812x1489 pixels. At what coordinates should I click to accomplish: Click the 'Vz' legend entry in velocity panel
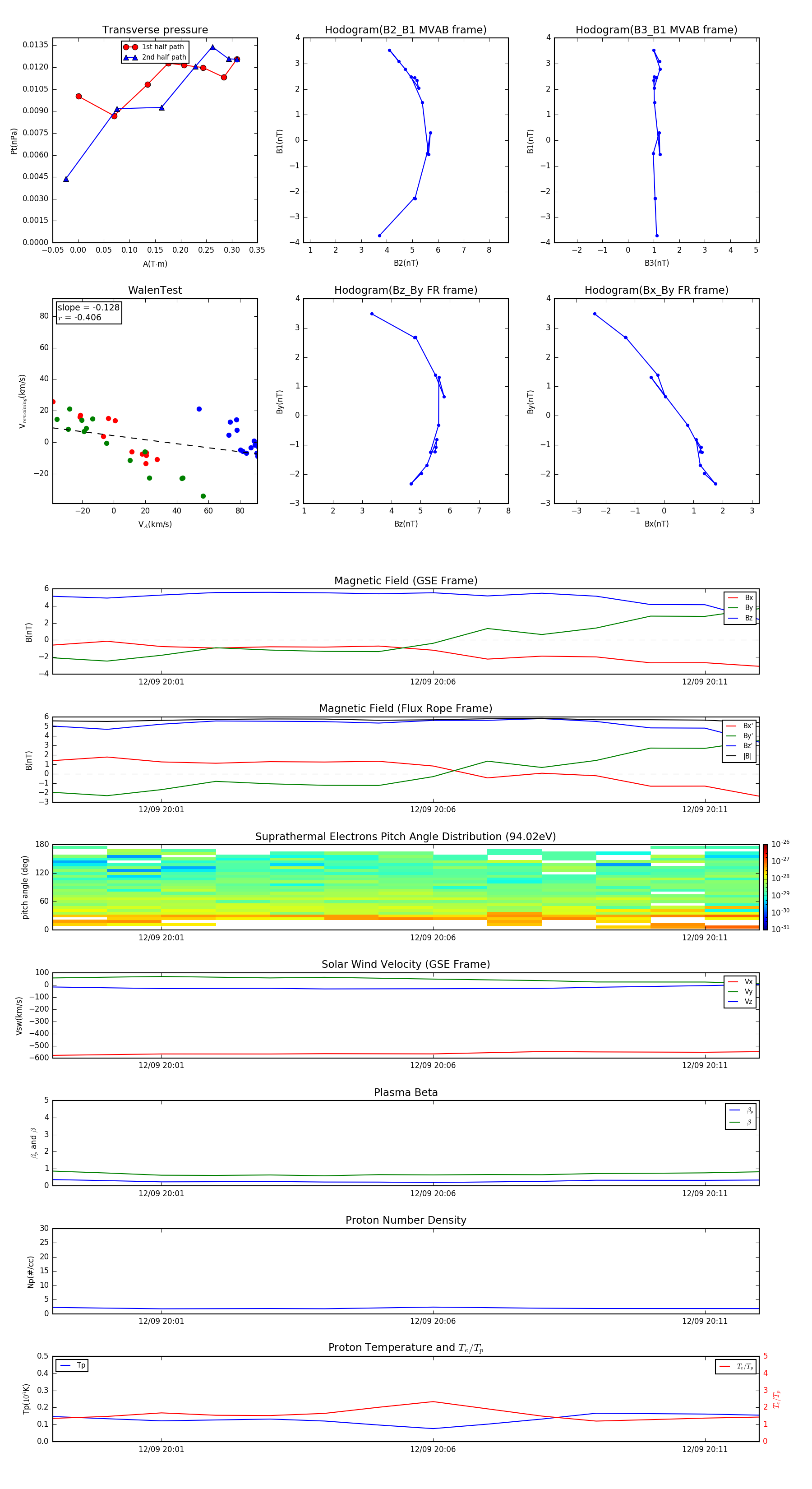[740, 1002]
